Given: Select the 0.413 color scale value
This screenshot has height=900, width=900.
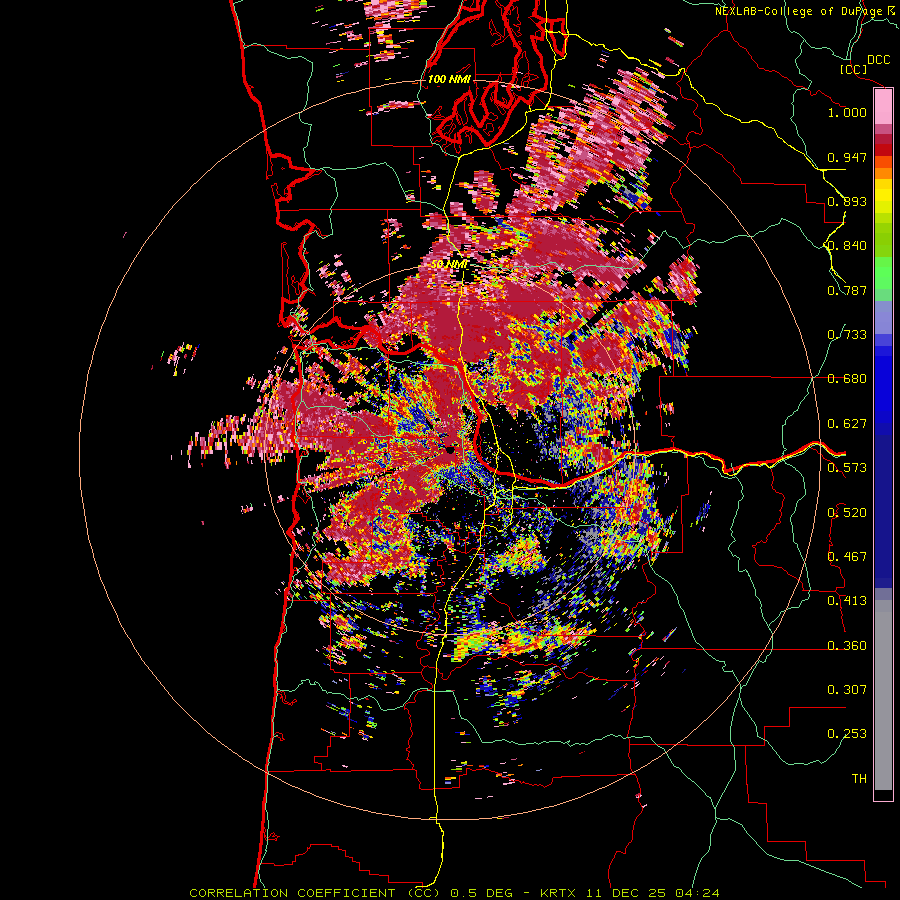Looking at the screenshot, I should click(847, 601).
